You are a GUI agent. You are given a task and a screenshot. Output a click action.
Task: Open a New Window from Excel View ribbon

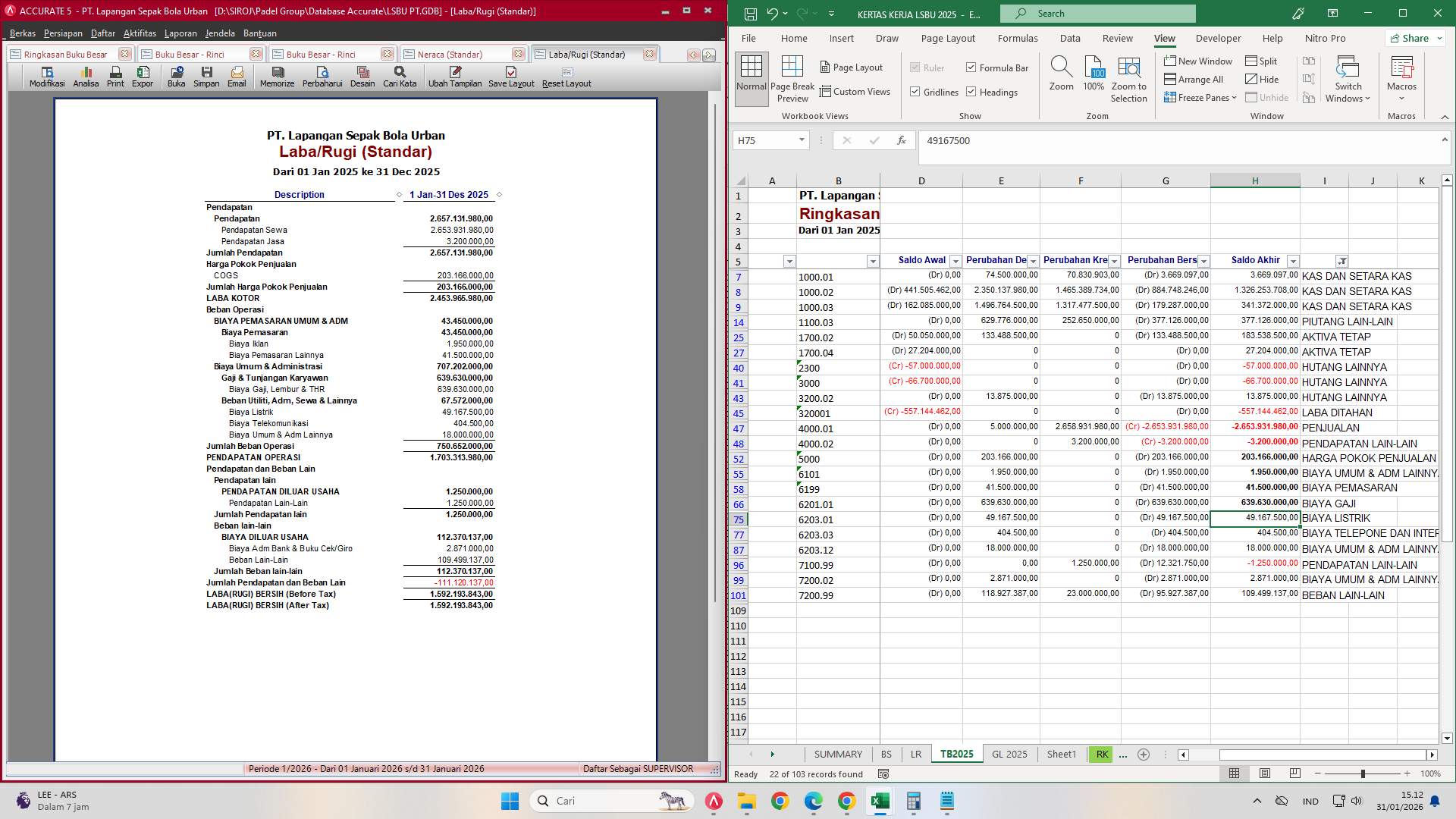tap(1197, 61)
